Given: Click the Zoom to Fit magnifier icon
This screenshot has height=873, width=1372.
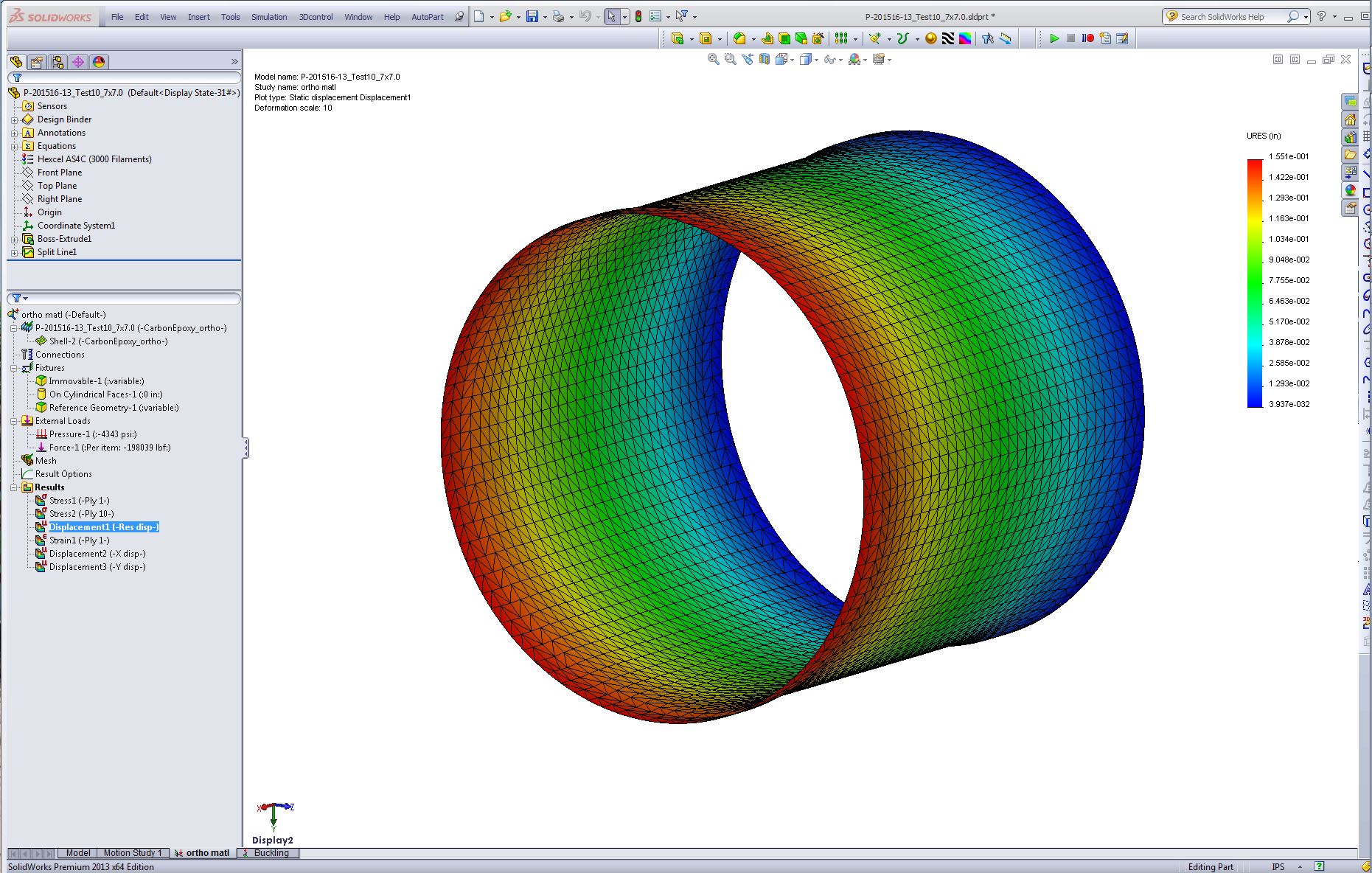Looking at the screenshot, I should tap(713, 59).
